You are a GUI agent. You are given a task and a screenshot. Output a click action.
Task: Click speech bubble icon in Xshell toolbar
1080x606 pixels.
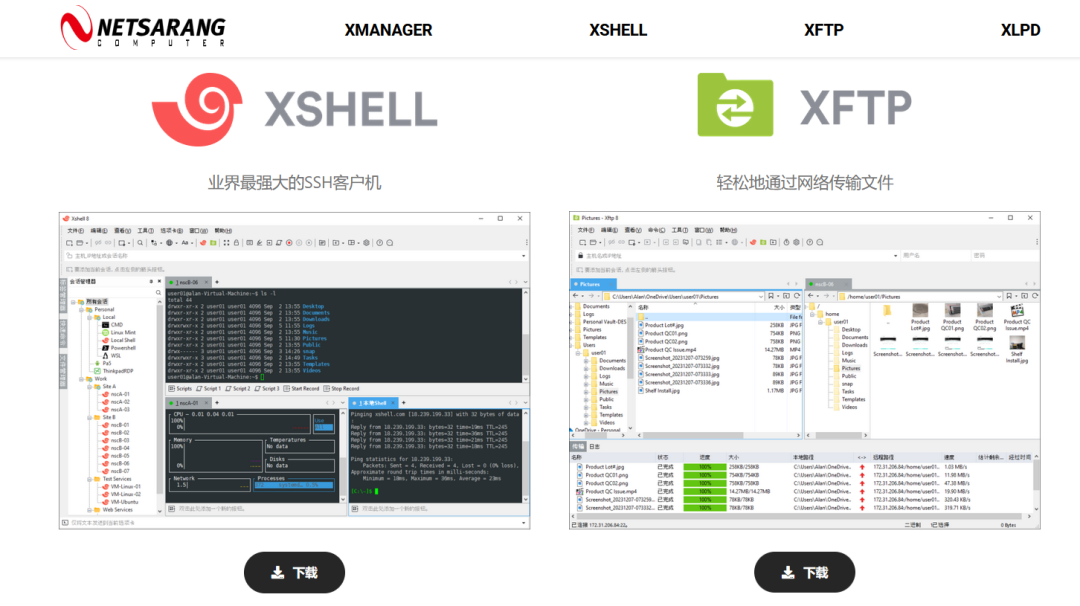390,243
